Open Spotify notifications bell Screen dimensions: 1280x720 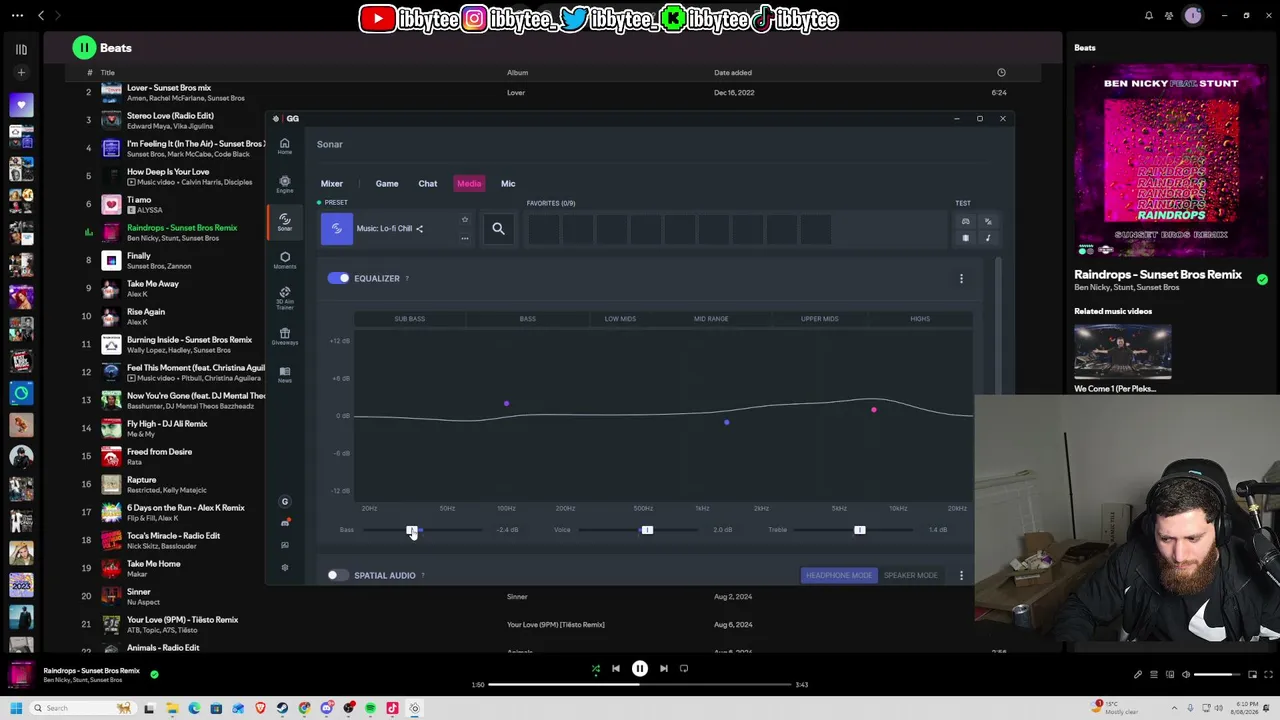(x=1149, y=15)
